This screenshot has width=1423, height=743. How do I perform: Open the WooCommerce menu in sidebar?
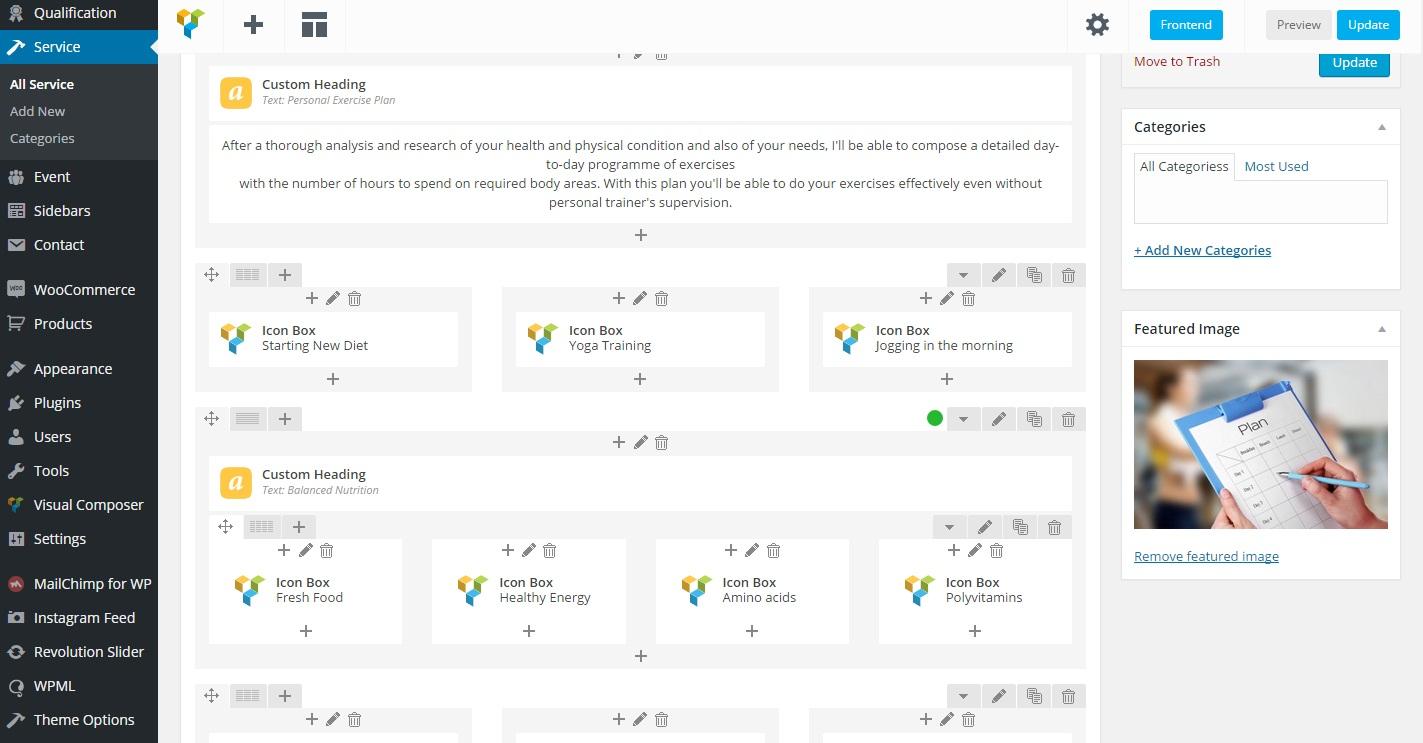pyautogui.click(x=84, y=290)
